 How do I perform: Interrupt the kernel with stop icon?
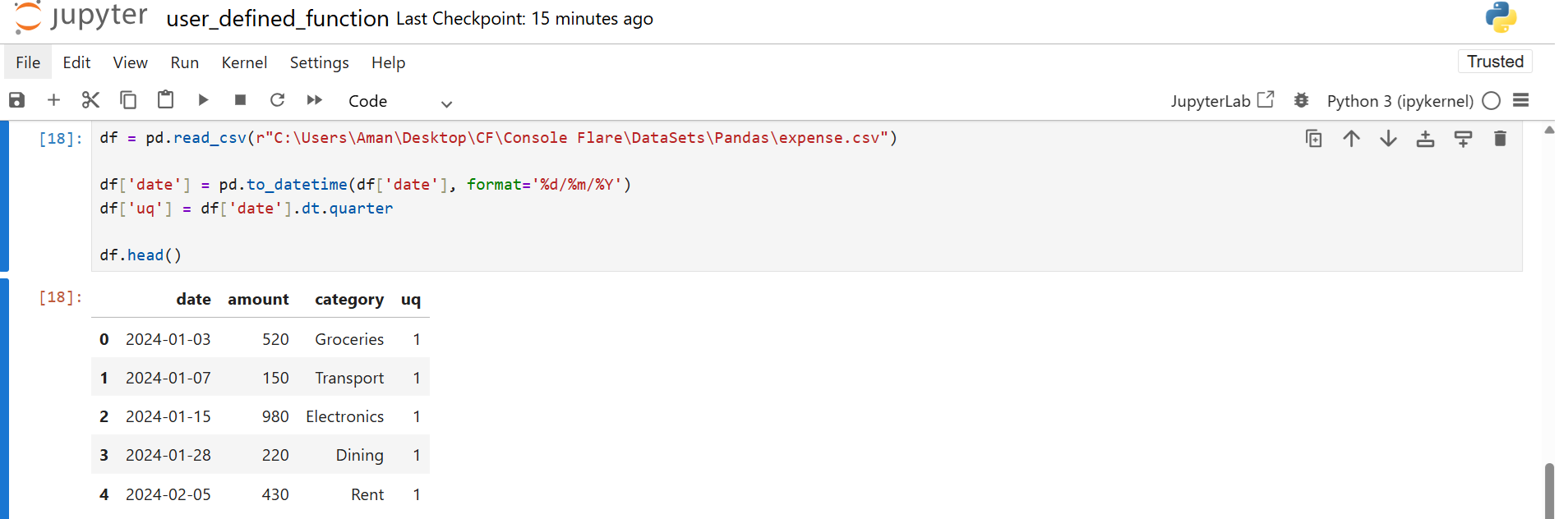tap(240, 100)
